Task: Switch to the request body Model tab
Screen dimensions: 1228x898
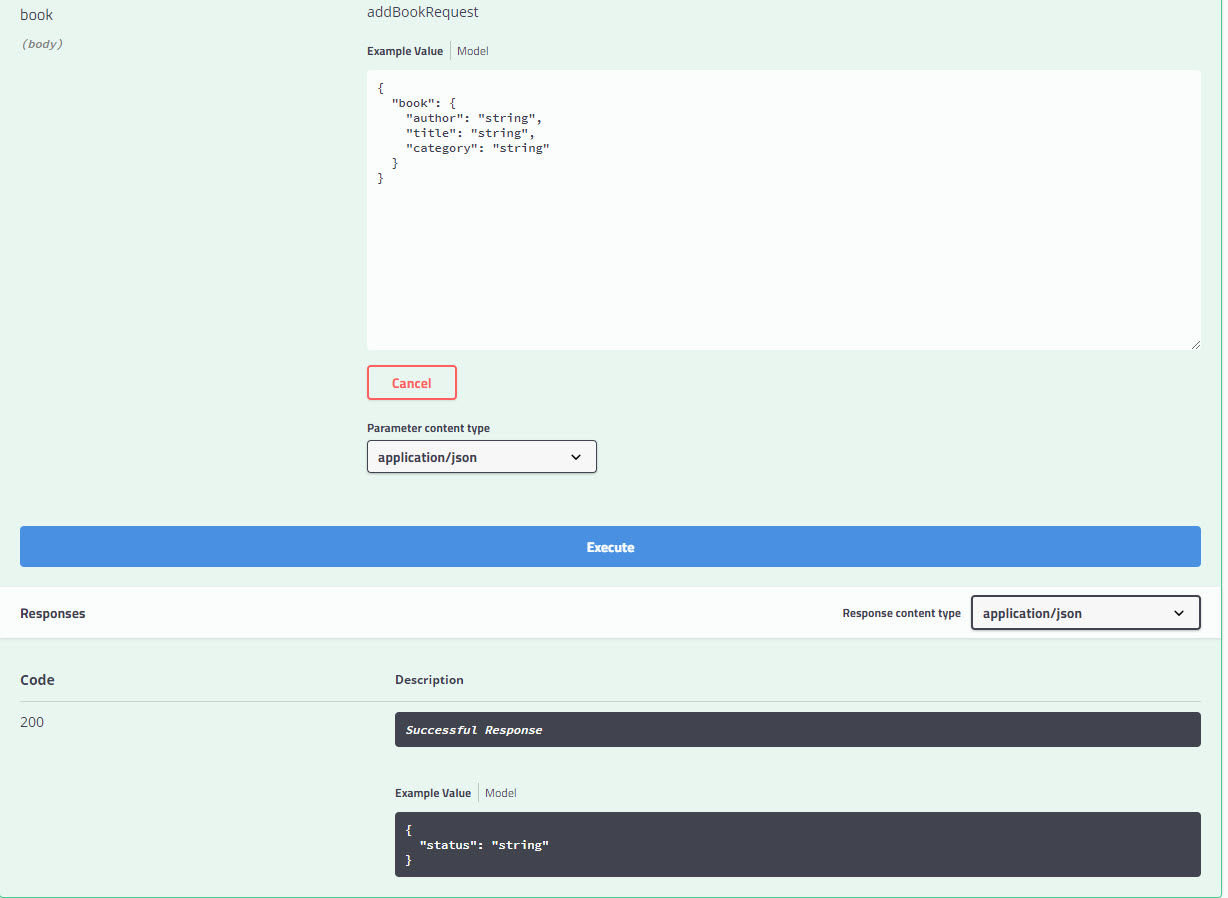Action: point(473,51)
